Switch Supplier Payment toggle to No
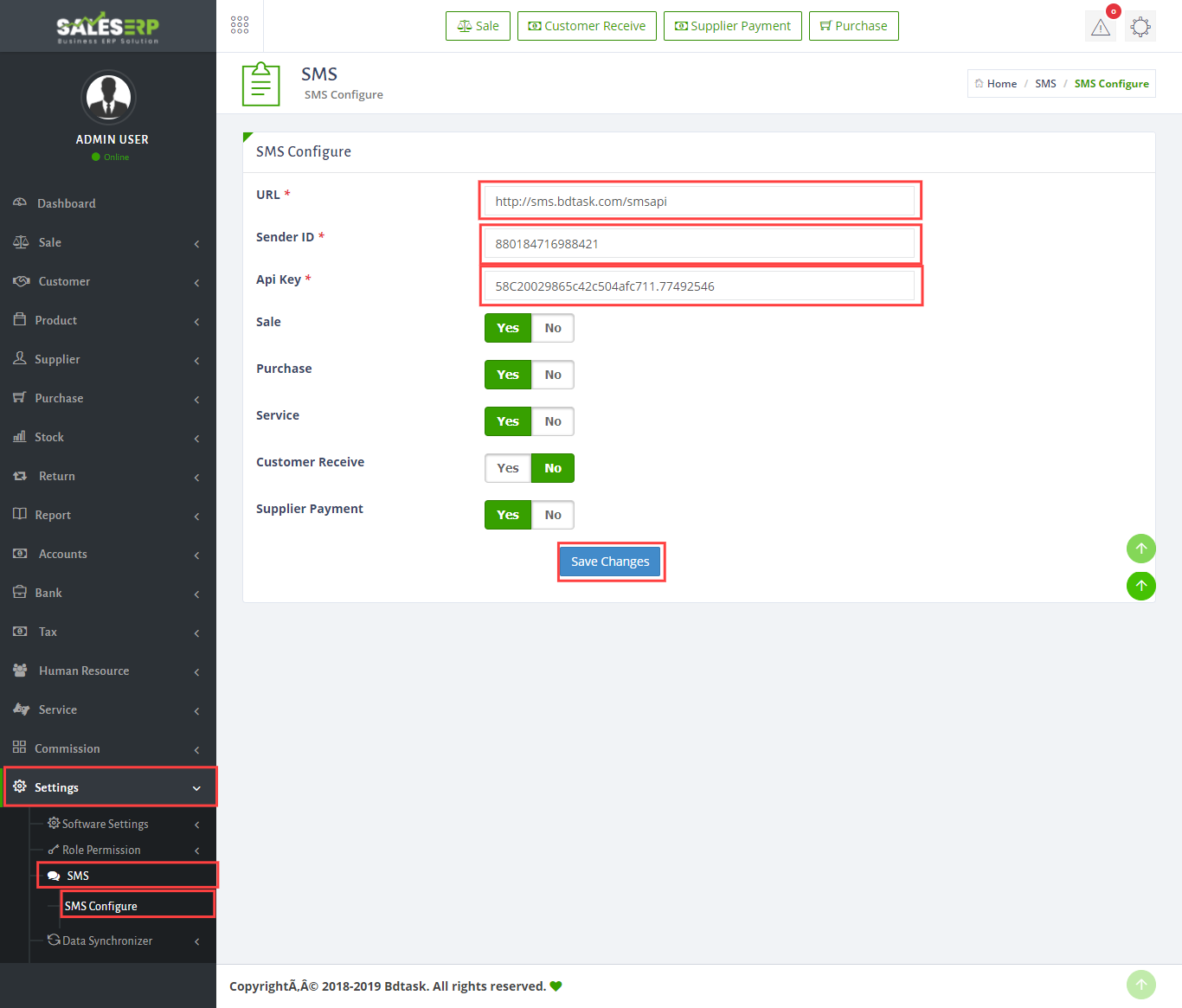The image size is (1182, 1008). pyautogui.click(x=553, y=515)
